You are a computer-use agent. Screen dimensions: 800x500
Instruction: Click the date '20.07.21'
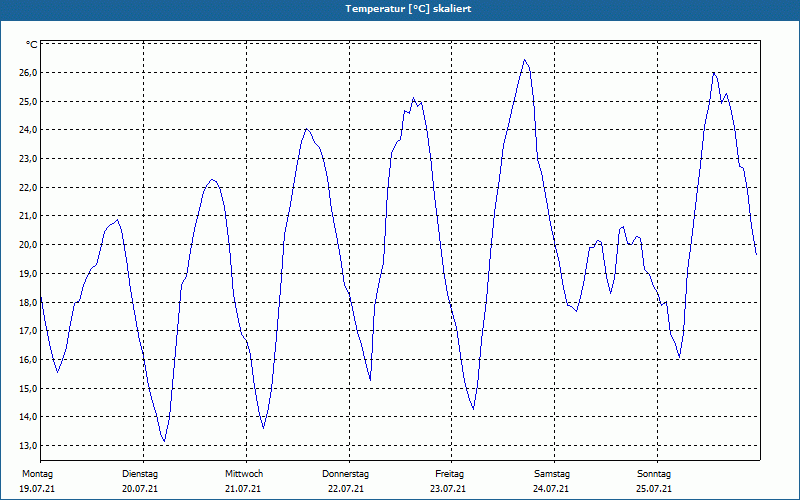click(140, 489)
